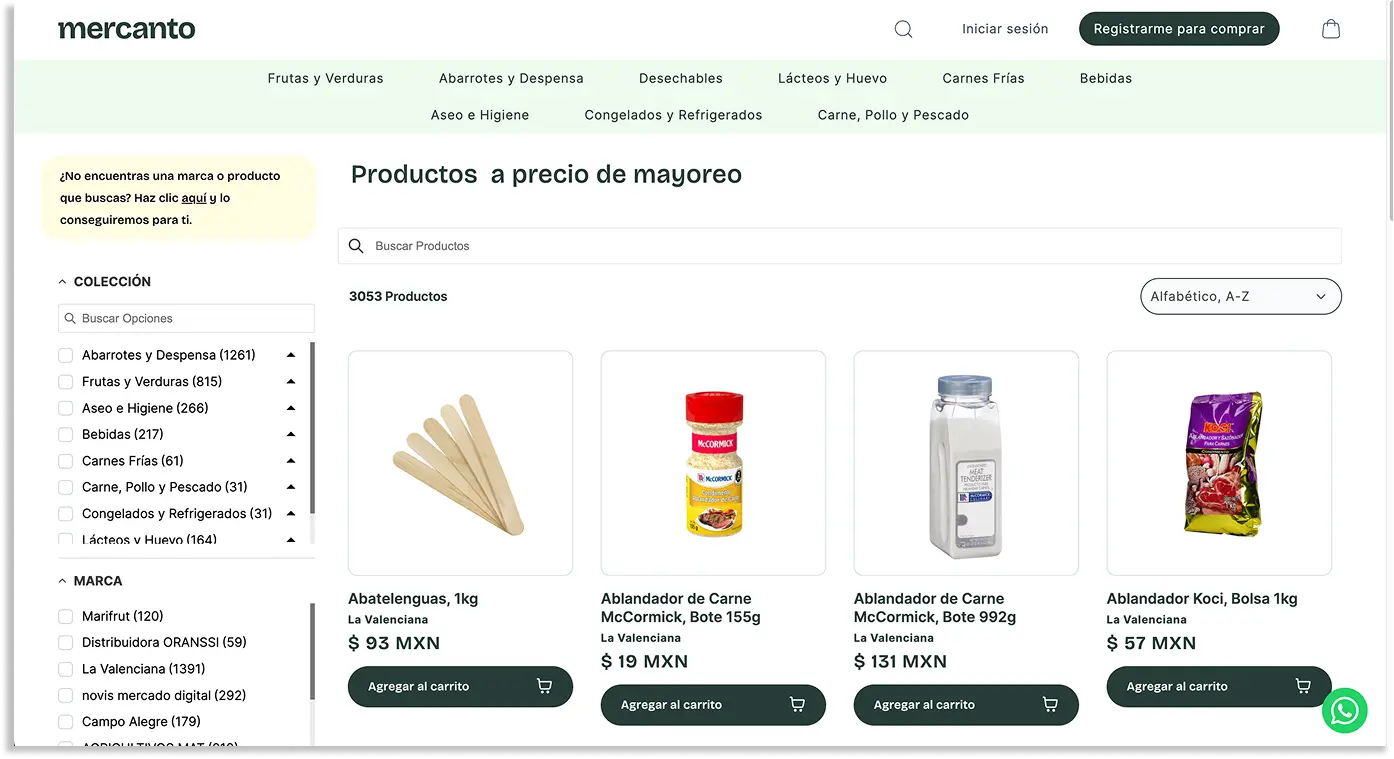Open Abatelenguas wooden sticks product image
Image resolution: width=1394 pixels, height=759 pixels.
coord(460,463)
